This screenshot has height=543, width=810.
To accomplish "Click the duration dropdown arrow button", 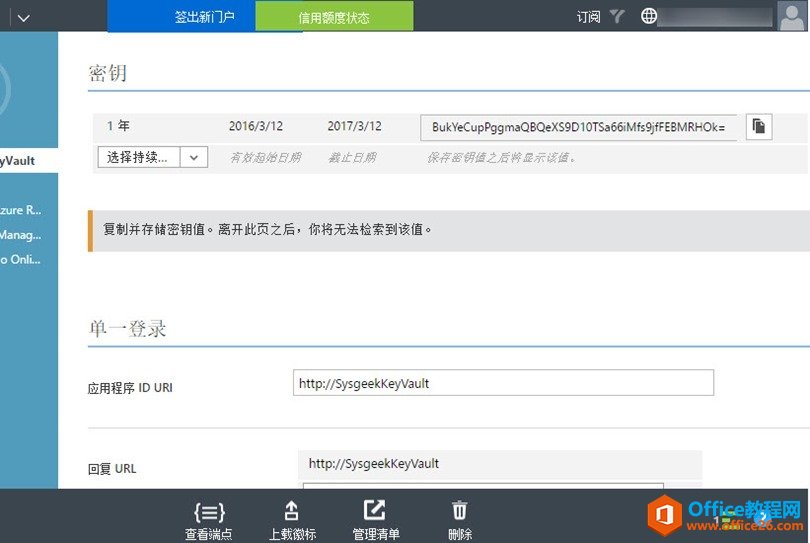I will [194, 157].
